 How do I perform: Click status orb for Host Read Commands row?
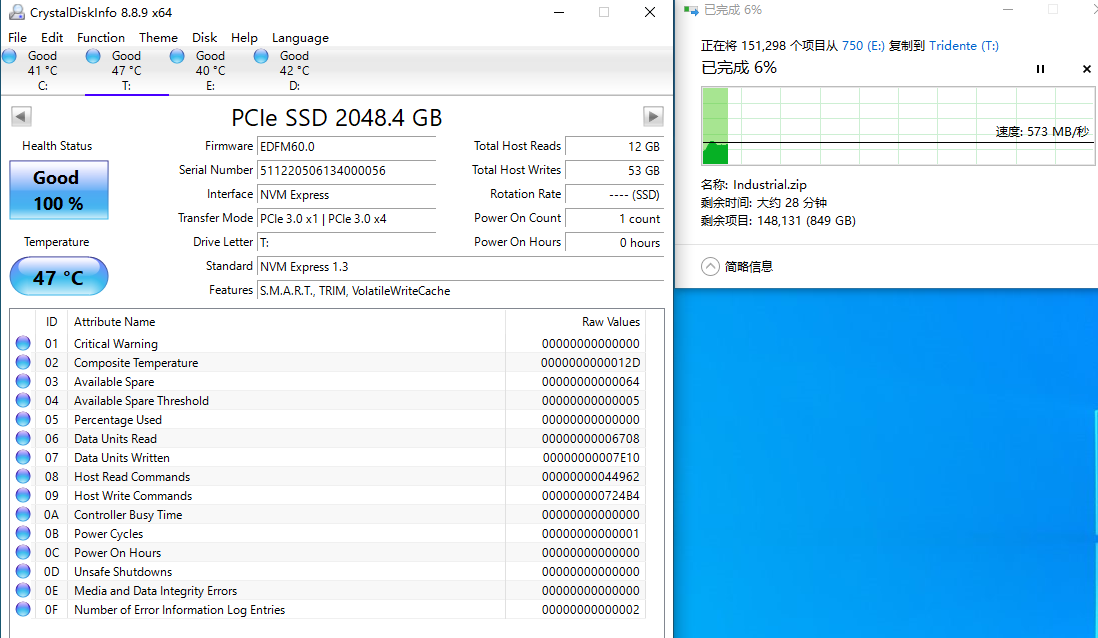pos(23,476)
